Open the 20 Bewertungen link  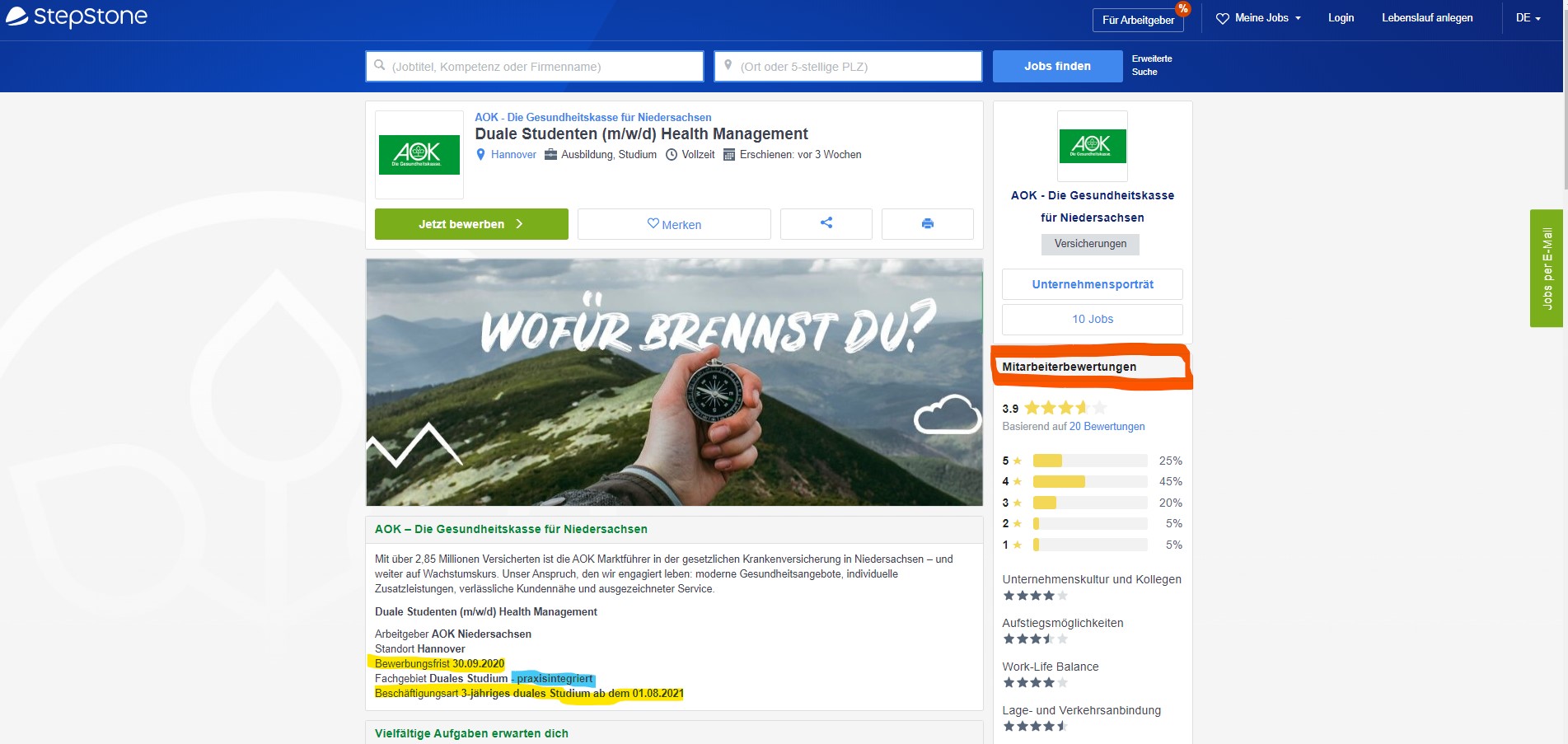[1107, 427]
